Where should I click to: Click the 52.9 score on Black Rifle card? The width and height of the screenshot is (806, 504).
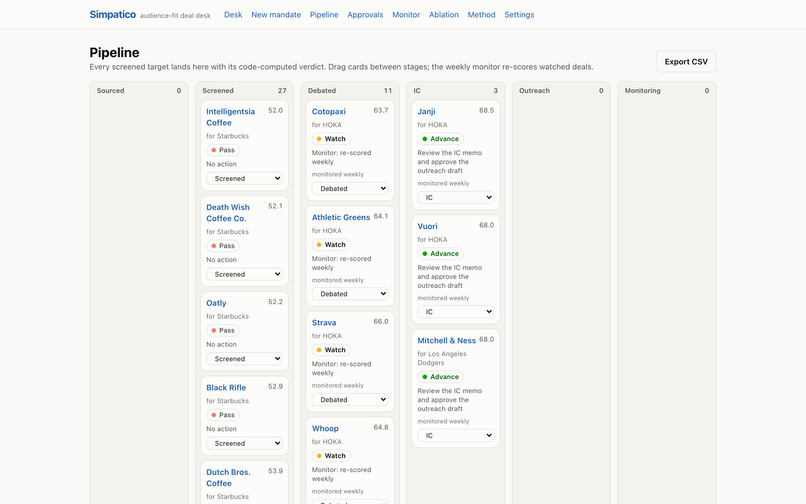(x=276, y=386)
